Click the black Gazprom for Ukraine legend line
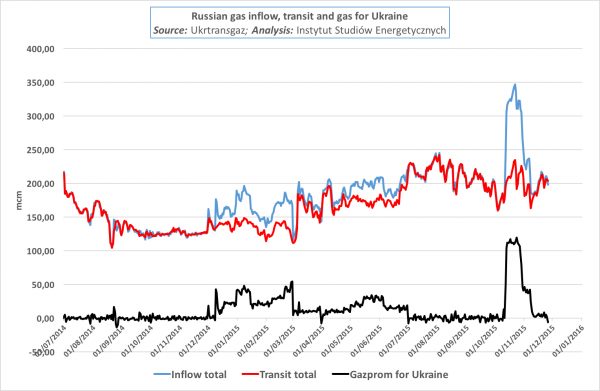 coord(340,374)
